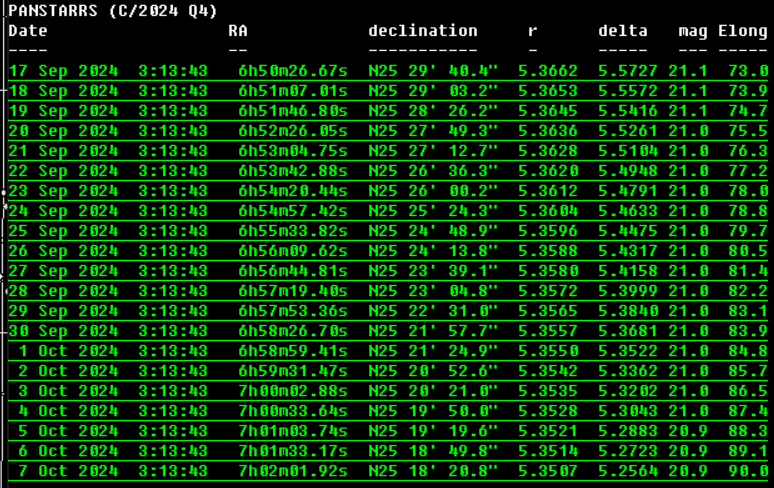Select the RA column header
This screenshot has height=488, width=774.
(x=238, y=30)
